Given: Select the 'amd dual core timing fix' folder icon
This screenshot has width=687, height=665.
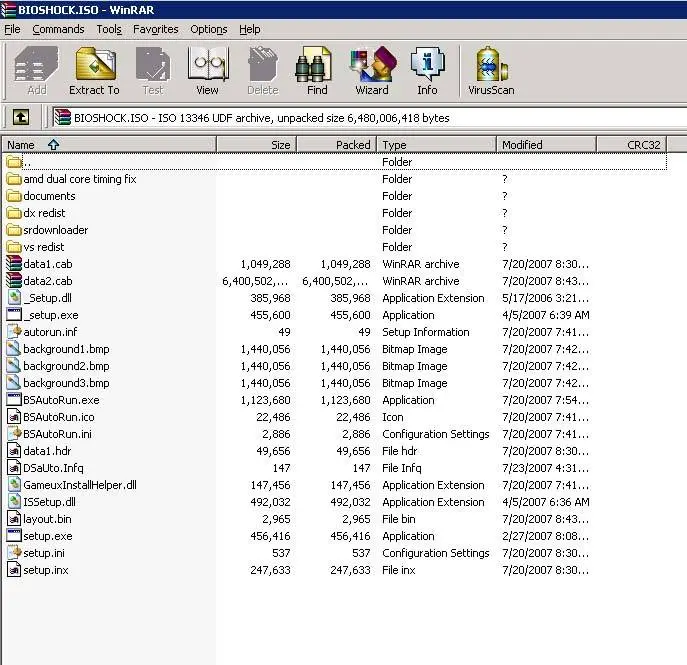Looking at the screenshot, I should point(14,179).
